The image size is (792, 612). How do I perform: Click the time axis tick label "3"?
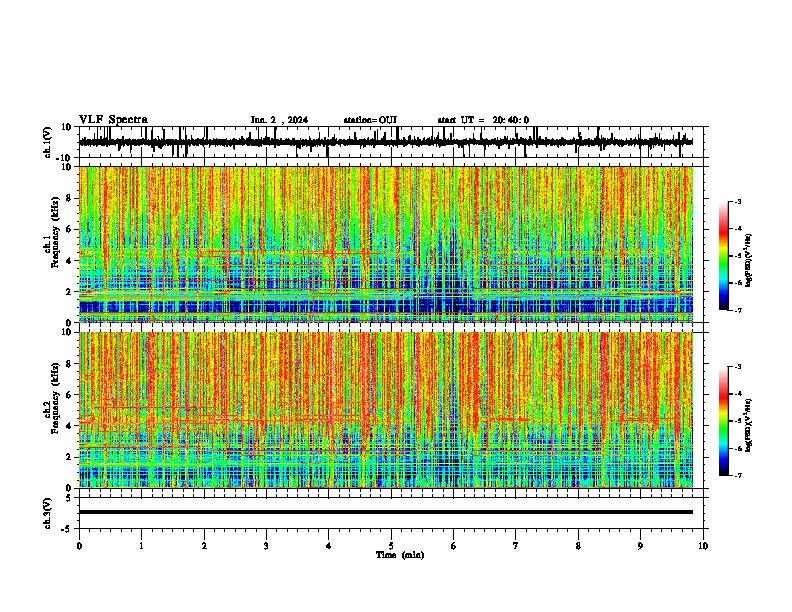coord(266,546)
